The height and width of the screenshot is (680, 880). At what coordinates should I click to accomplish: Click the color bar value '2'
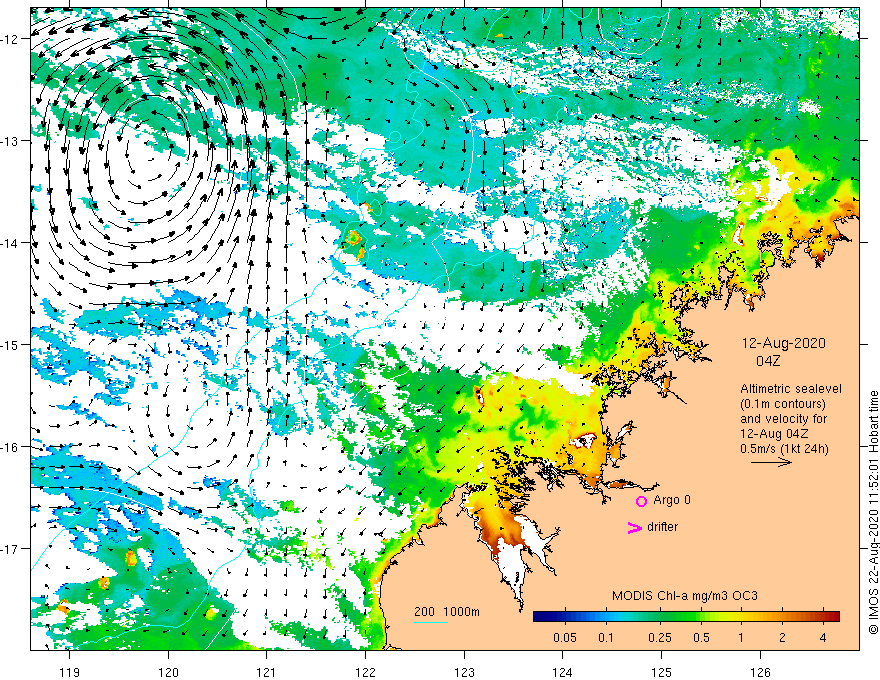point(782,637)
